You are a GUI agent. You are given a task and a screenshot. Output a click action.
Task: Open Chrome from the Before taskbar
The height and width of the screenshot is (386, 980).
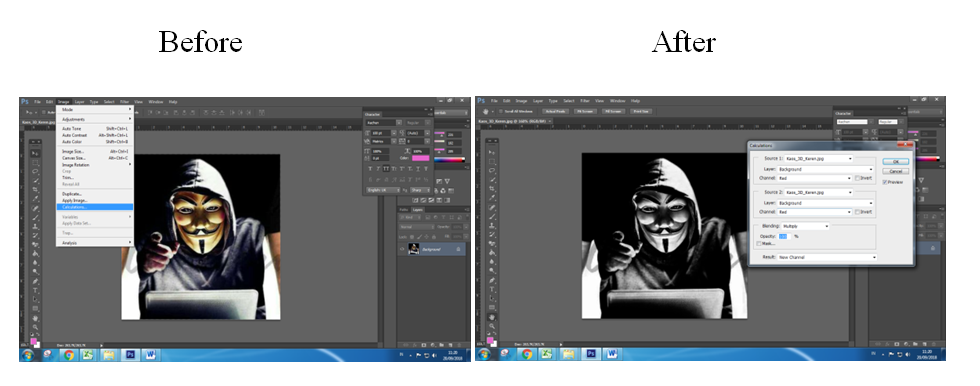coord(69,354)
